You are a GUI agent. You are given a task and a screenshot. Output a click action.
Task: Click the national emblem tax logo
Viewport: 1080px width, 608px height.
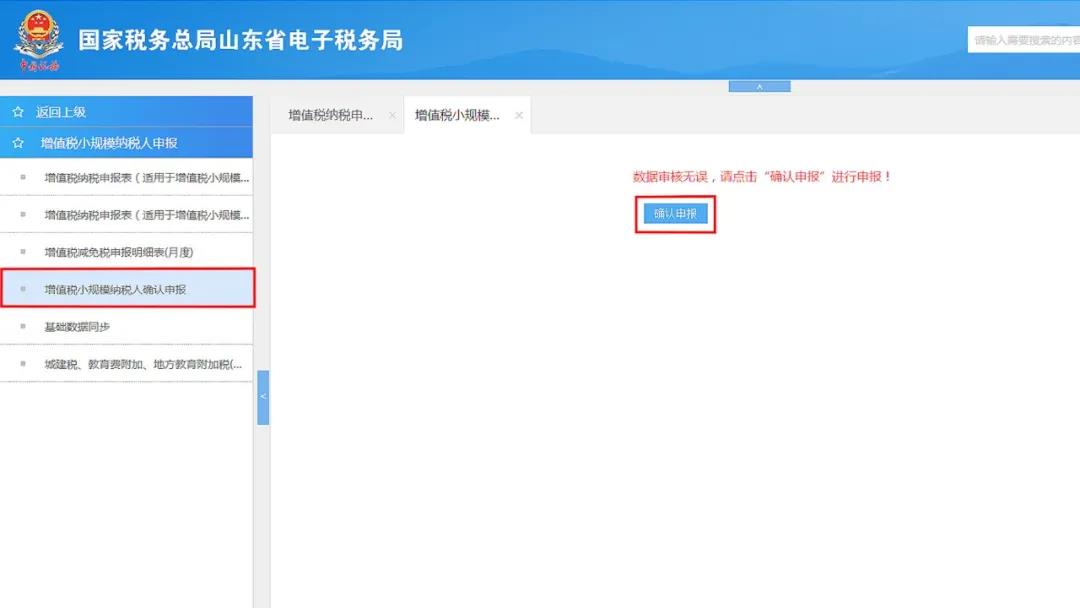coord(39,40)
